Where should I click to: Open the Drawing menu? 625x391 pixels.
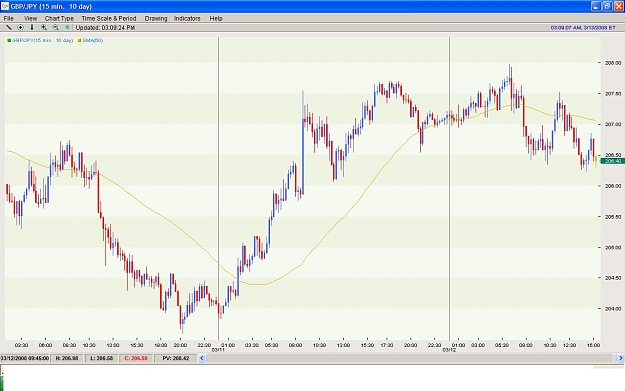pyautogui.click(x=156, y=18)
